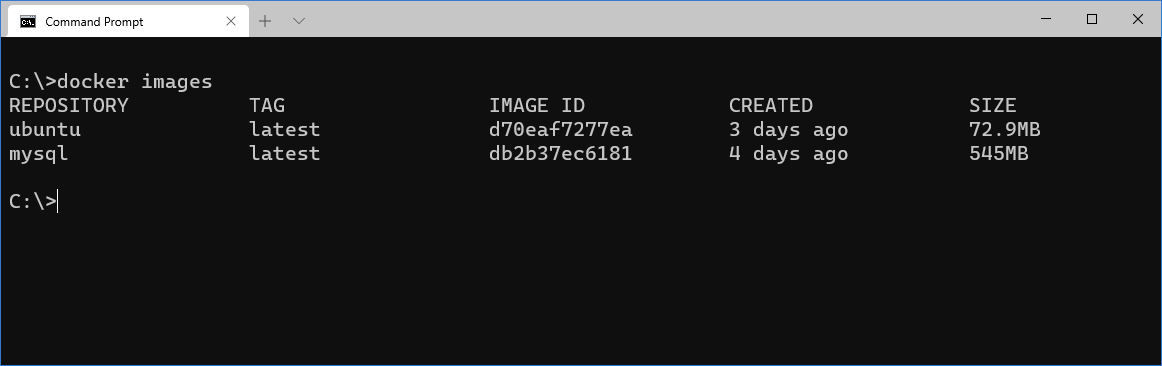Expand the new tab profile dropdown

[x=299, y=21]
